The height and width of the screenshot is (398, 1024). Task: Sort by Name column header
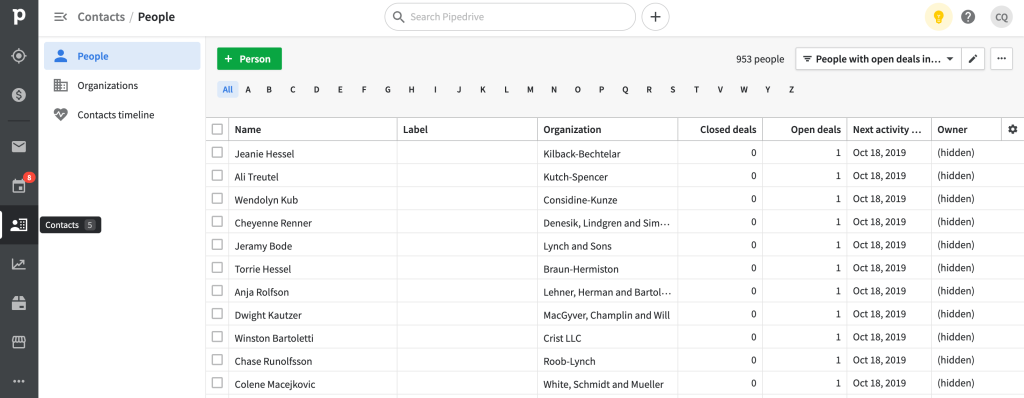313,129
